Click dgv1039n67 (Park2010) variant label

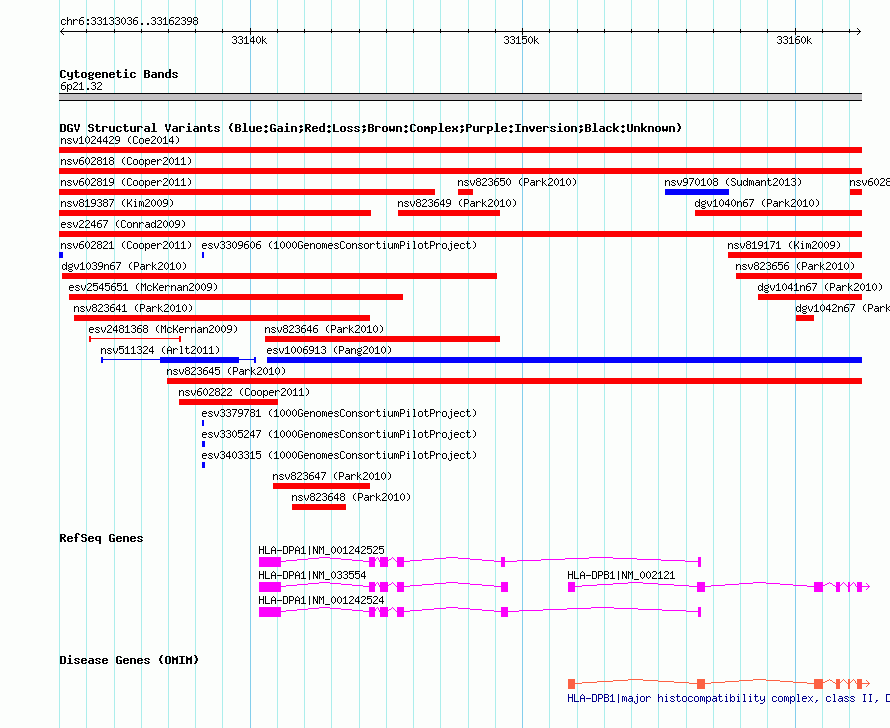click(x=124, y=266)
